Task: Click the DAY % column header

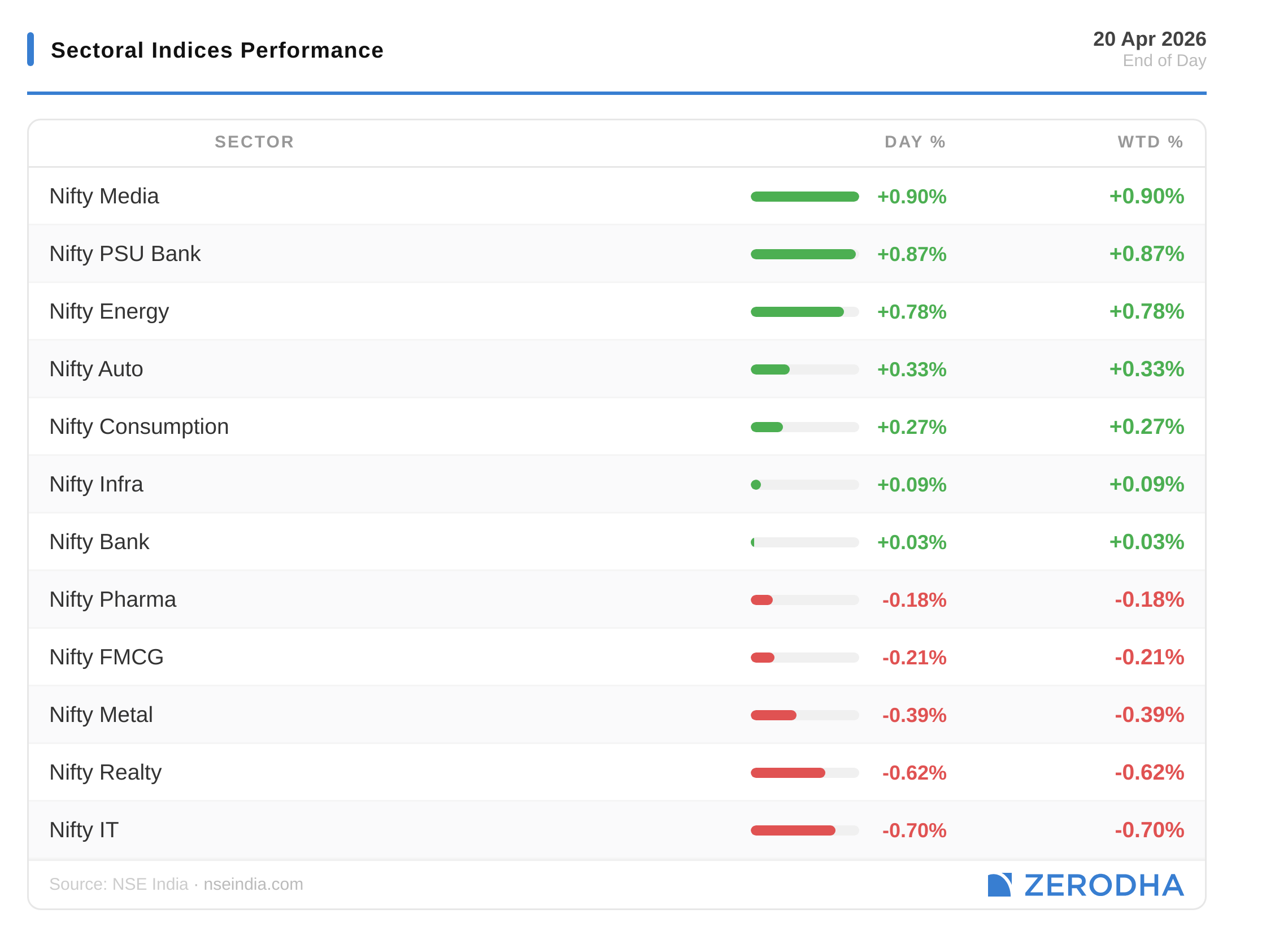Action: 914,142
